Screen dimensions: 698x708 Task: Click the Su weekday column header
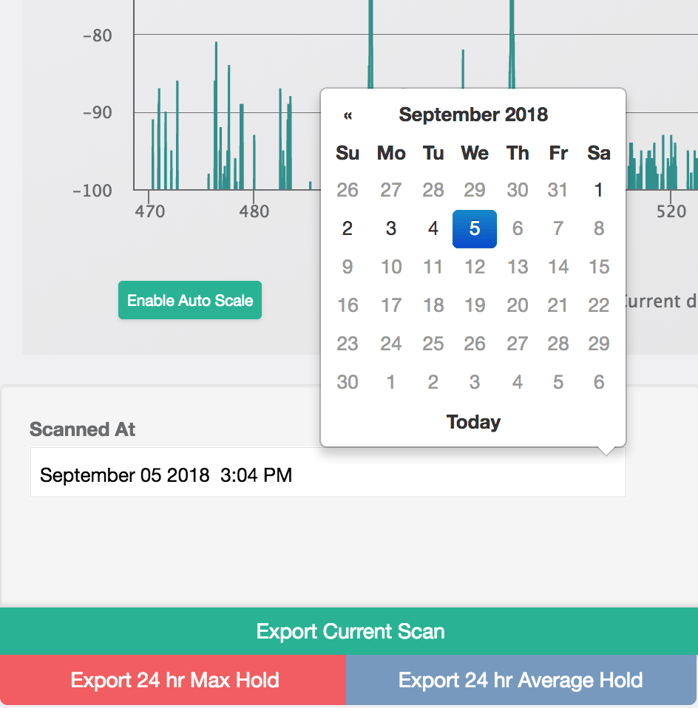coord(347,153)
